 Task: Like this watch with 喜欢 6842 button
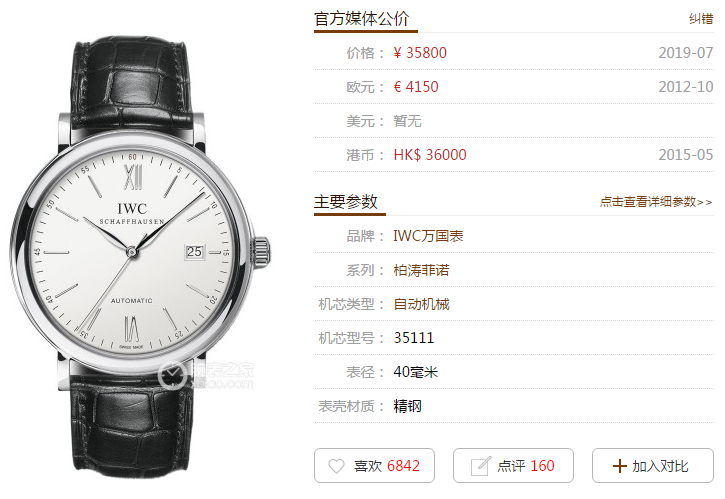tap(375, 465)
